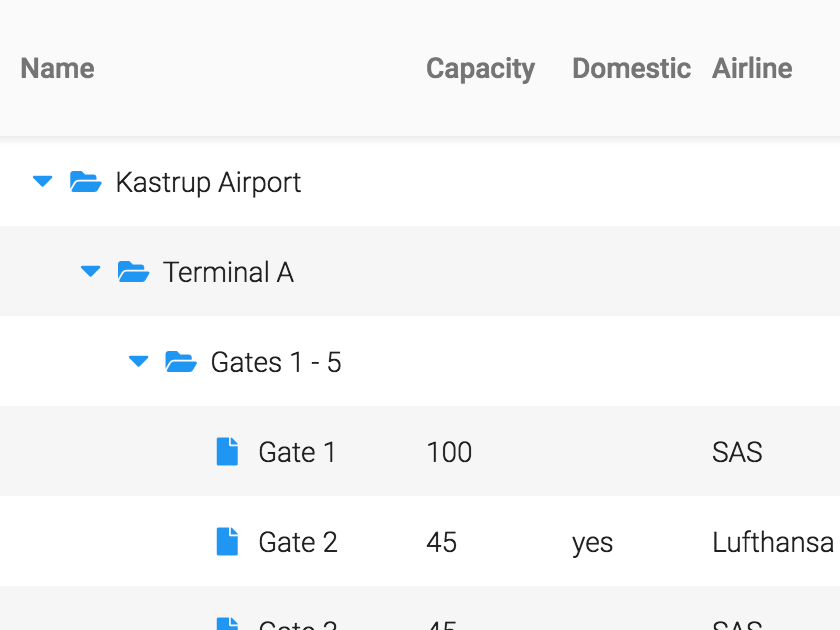The height and width of the screenshot is (630, 840).
Task: Click the Gates 1 - 5 folder icon
Action: point(180,362)
